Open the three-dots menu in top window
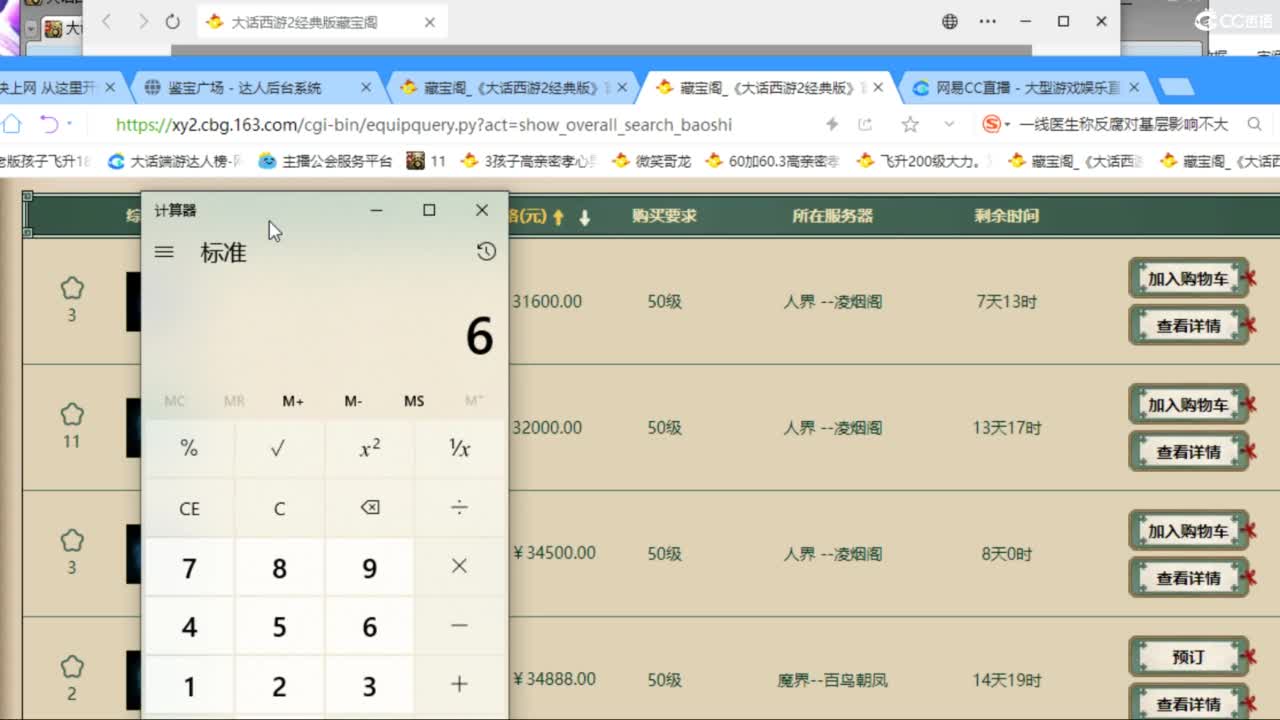The image size is (1280, 720). pos(988,21)
